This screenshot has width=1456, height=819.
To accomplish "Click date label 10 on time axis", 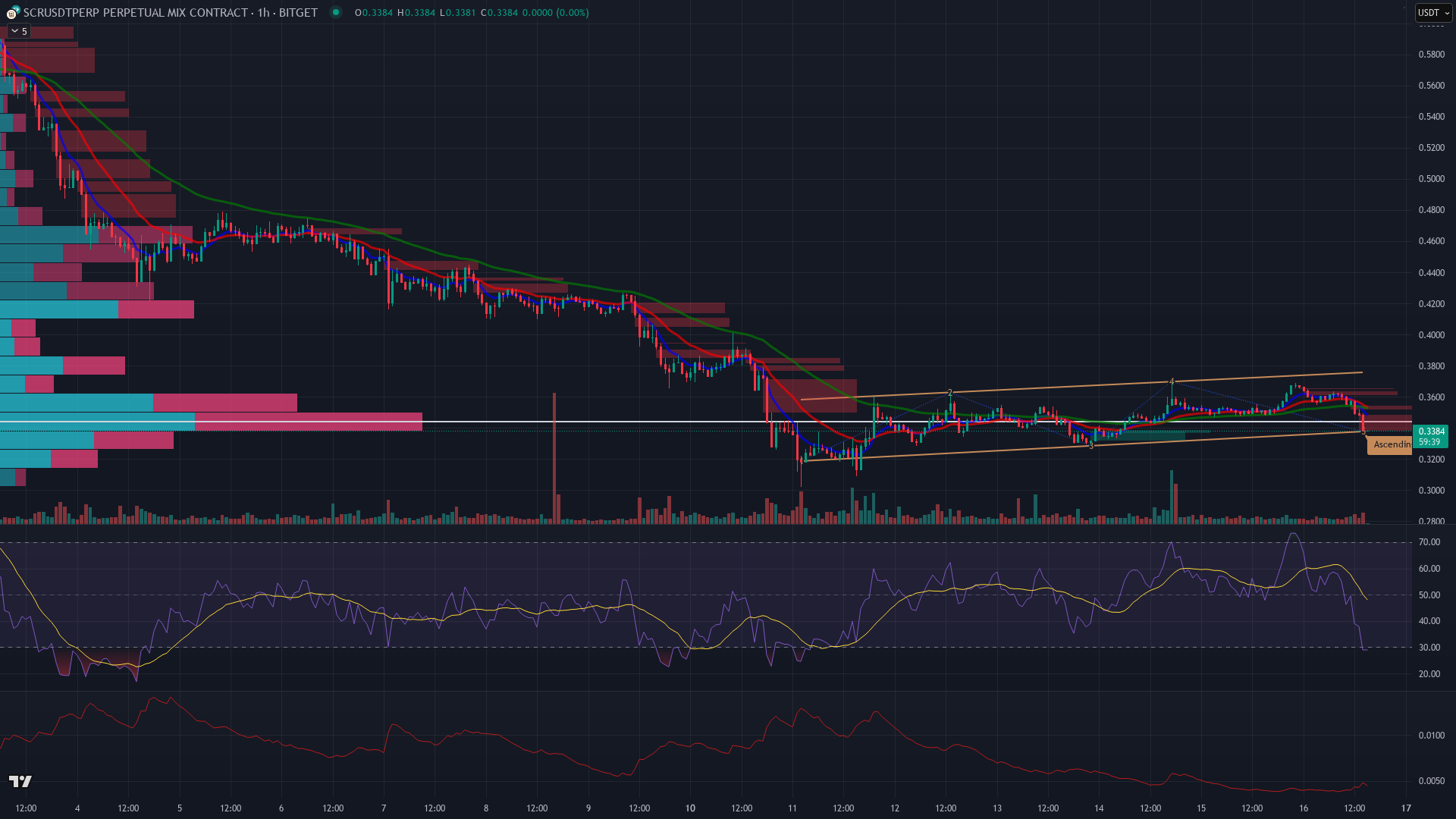I will pyautogui.click(x=690, y=808).
